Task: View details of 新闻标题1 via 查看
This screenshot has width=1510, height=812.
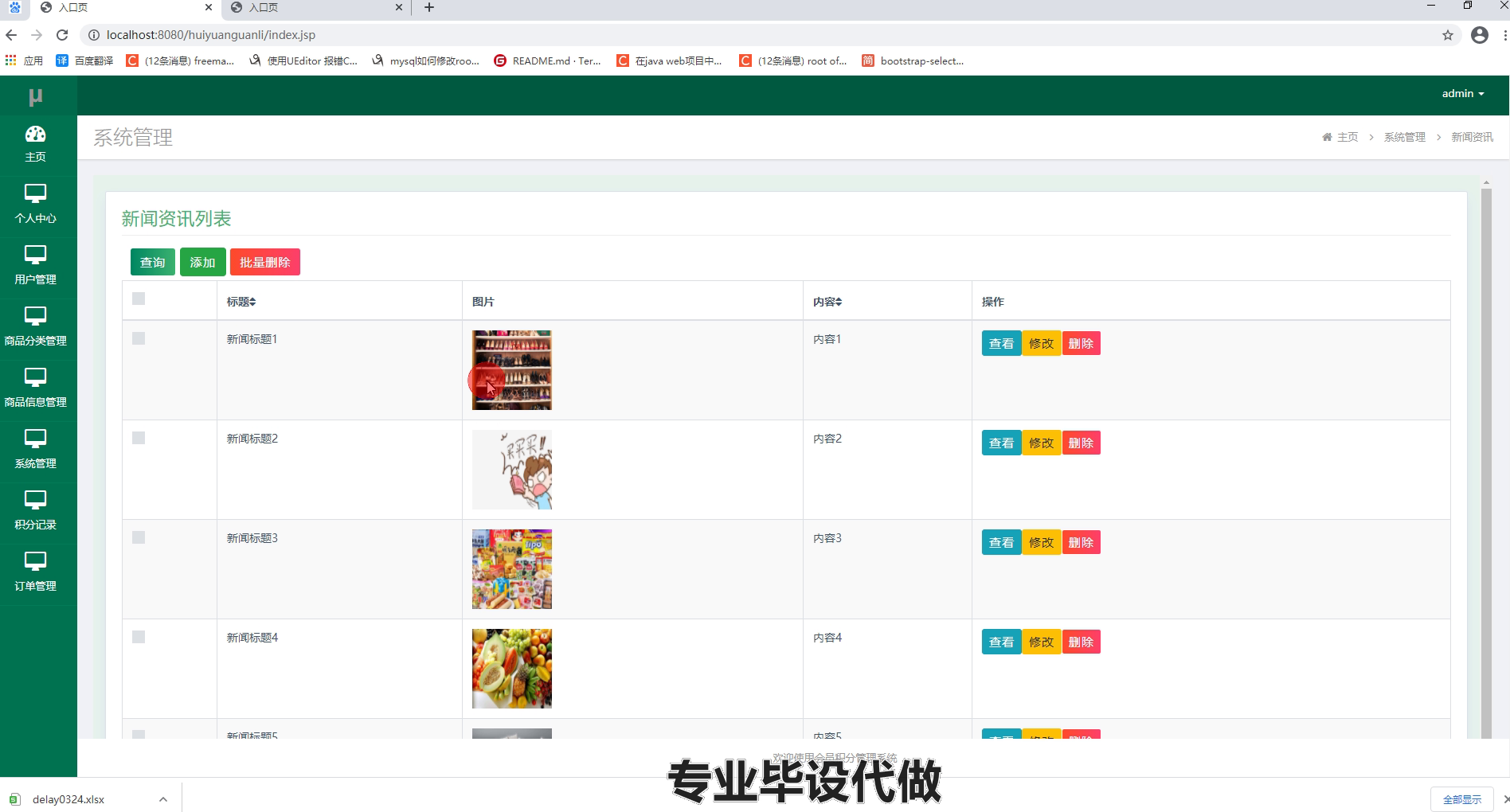Action: 1001,343
